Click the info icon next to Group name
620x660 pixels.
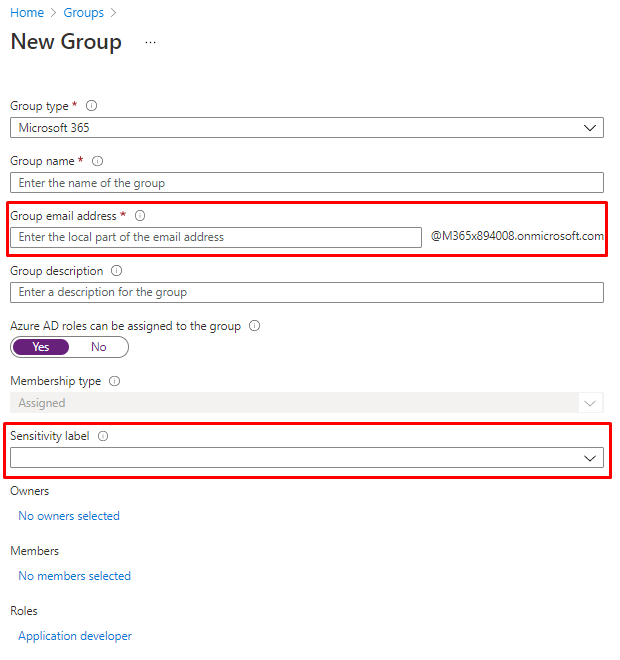[98, 161]
